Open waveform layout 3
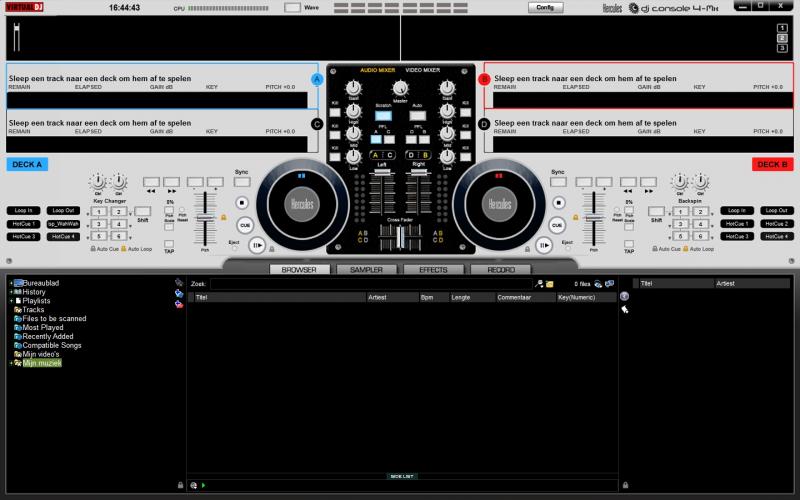 pyautogui.click(x=782, y=48)
